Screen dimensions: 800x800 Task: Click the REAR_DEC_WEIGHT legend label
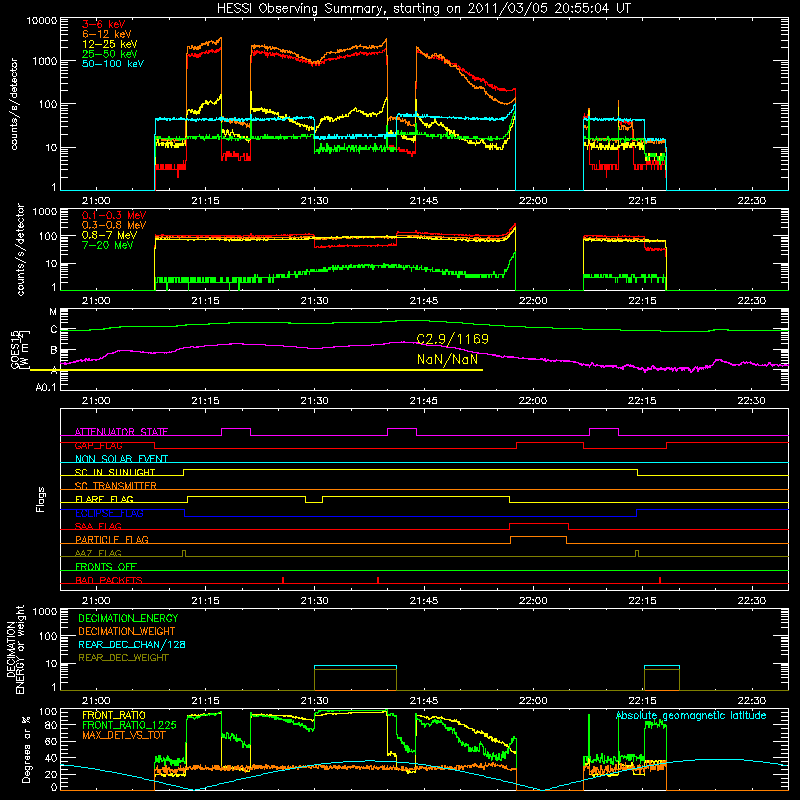pos(123,658)
